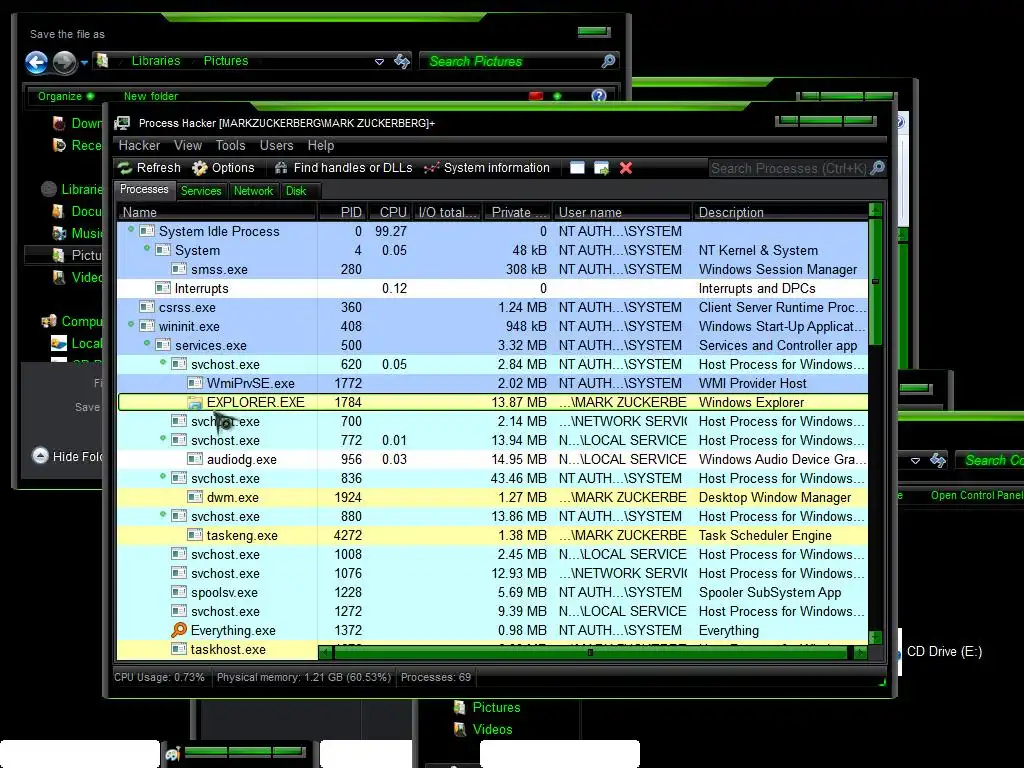Click the audiodg.exe process icon
1024x768 pixels.
(x=195, y=458)
